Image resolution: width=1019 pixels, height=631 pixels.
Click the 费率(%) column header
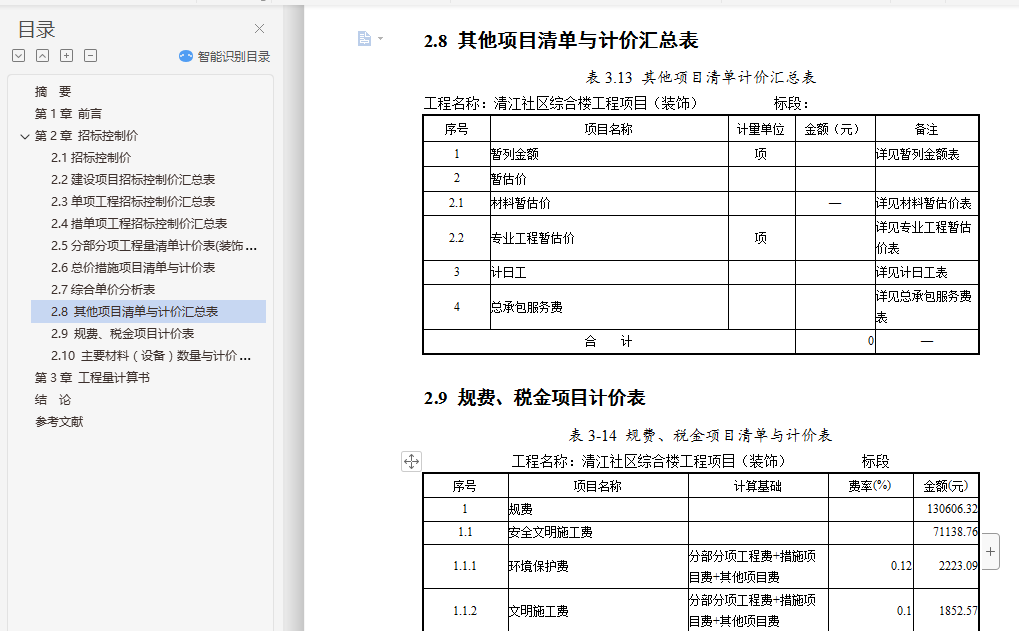pyautogui.click(x=871, y=486)
